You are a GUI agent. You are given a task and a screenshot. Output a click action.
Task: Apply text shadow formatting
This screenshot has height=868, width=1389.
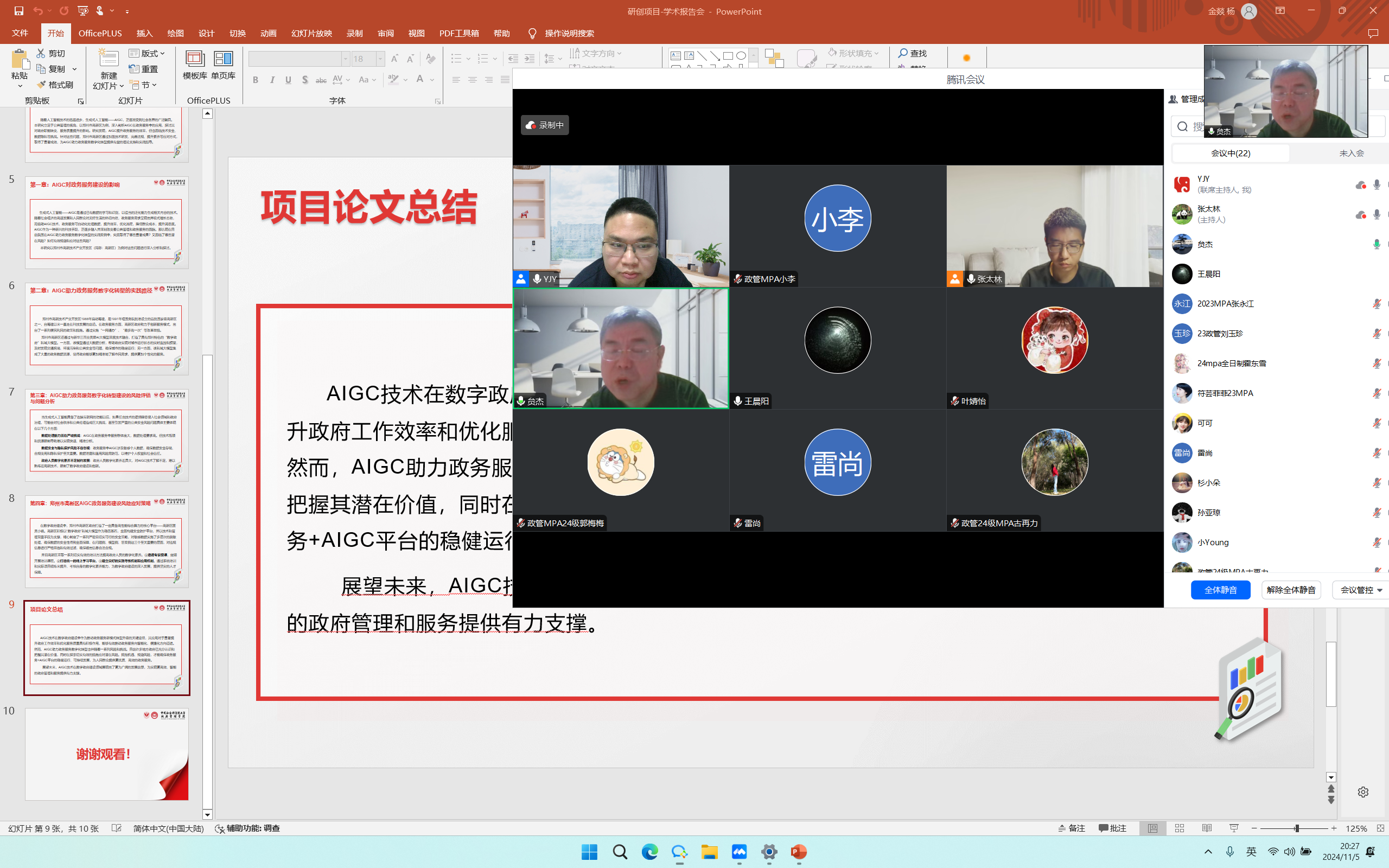[x=305, y=80]
